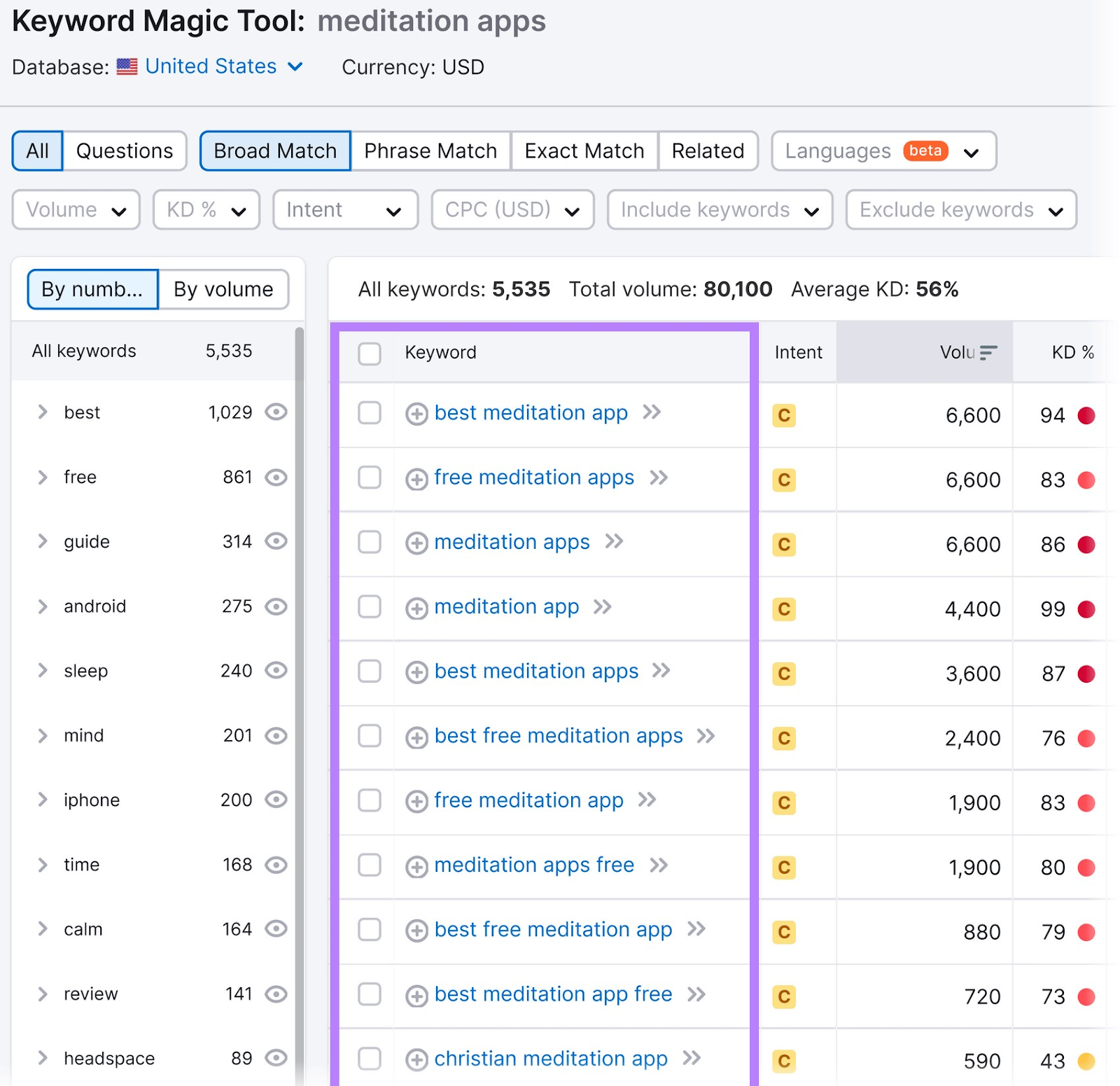This screenshot has height=1086, width=1120.
Task: Click double-arrow icon after 'christian meditation app'
Action: (692, 1058)
